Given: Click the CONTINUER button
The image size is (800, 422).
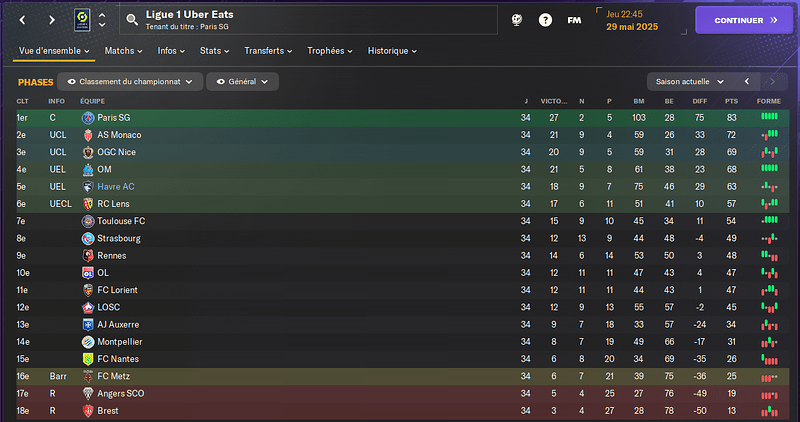Looking at the screenshot, I should click(744, 20).
